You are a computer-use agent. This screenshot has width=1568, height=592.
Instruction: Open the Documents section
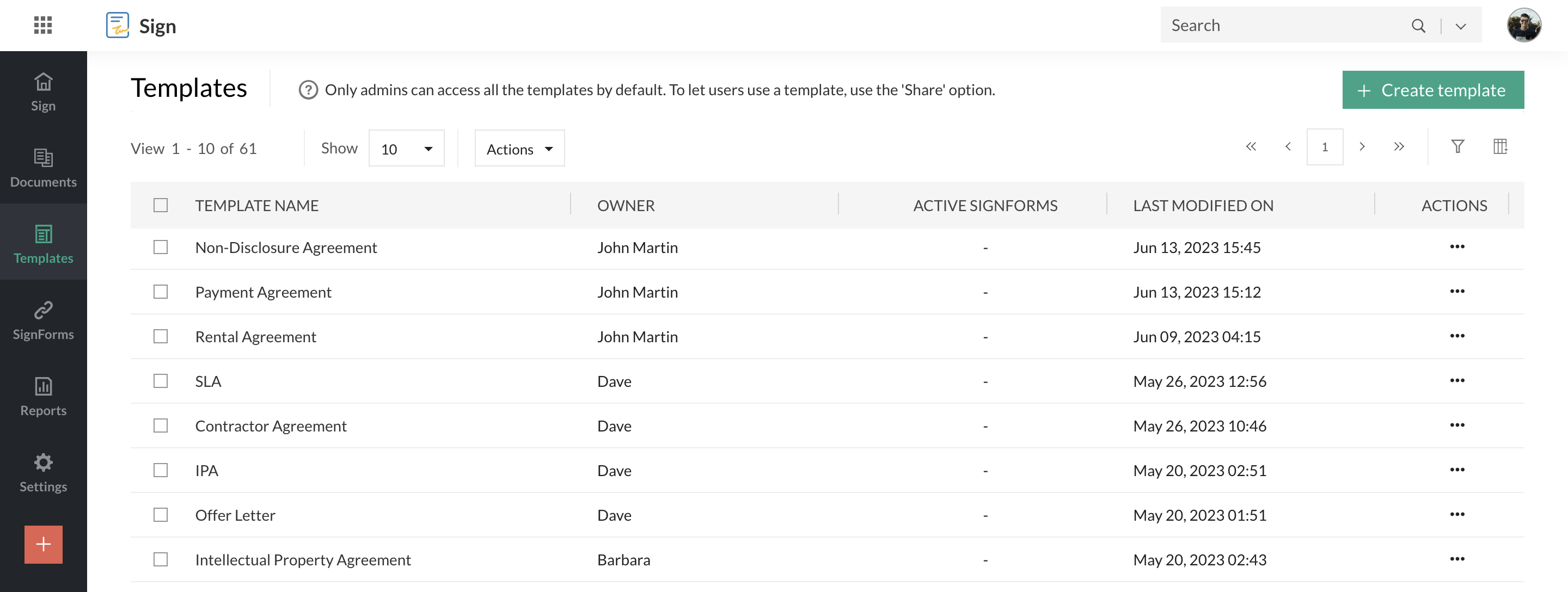pos(43,165)
